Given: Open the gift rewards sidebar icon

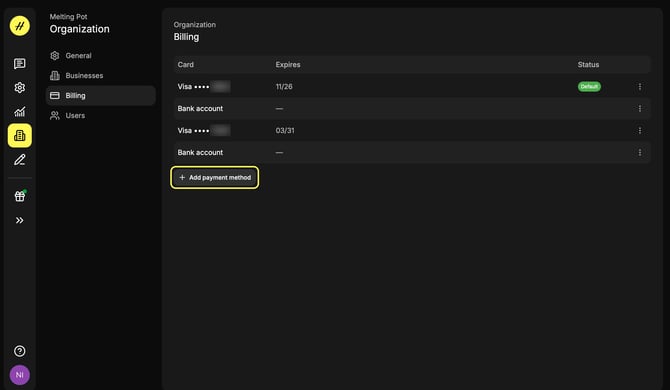Looking at the screenshot, I should click(20, 196).
